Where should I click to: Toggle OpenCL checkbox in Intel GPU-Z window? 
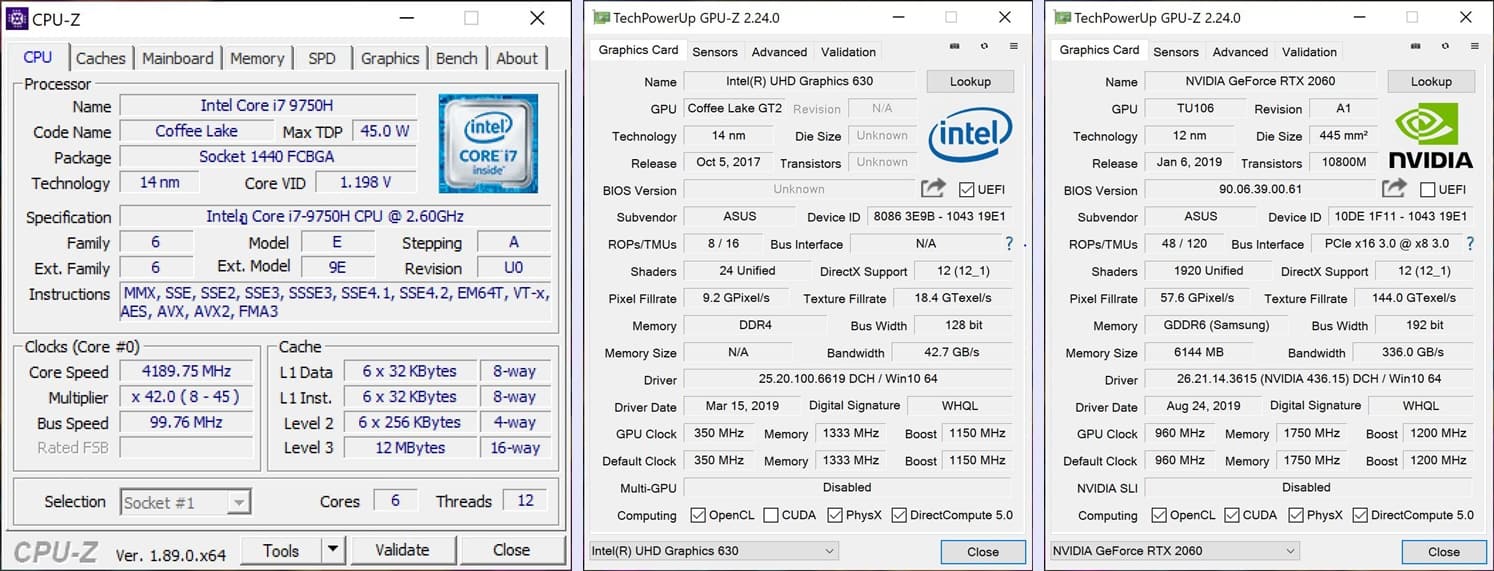tap(698, 516)
